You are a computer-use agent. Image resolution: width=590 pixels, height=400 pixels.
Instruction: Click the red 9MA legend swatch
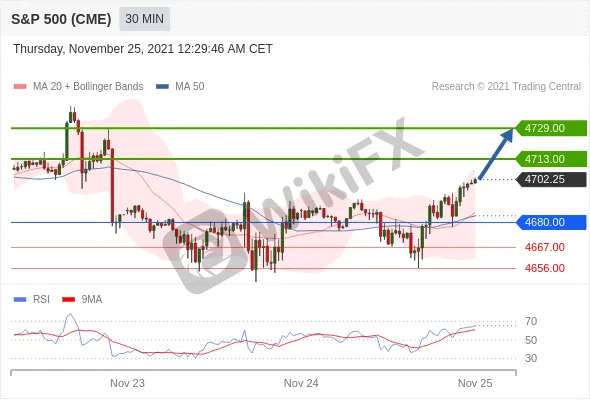tap(68, 300)
